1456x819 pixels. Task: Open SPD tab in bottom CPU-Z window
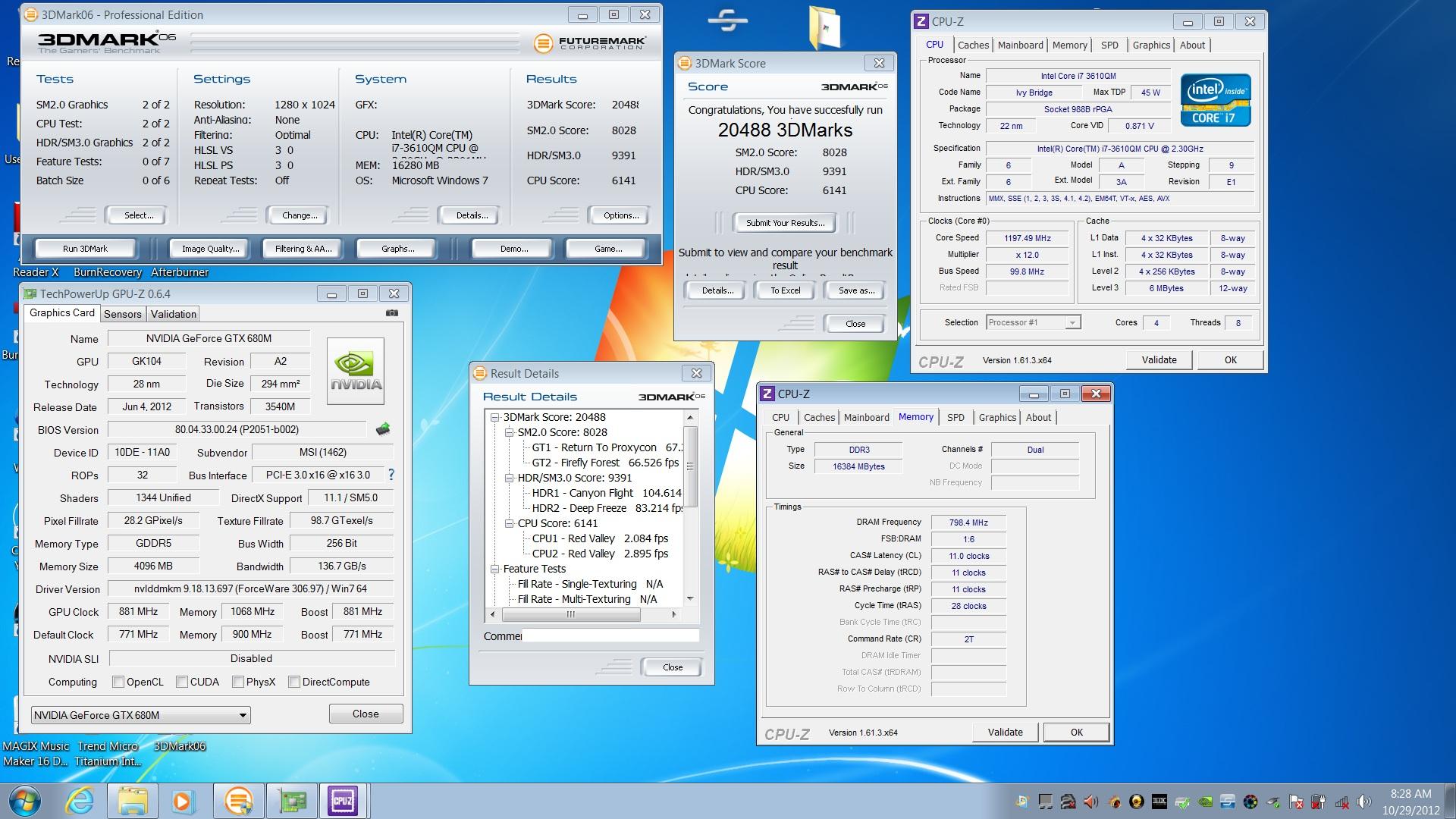click(955, 417)
